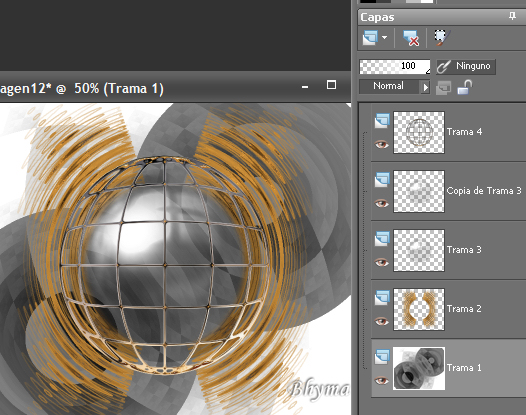Select the Trama 4 layer name
Viewport: 526px width, 415px height.
click(464, 132)
